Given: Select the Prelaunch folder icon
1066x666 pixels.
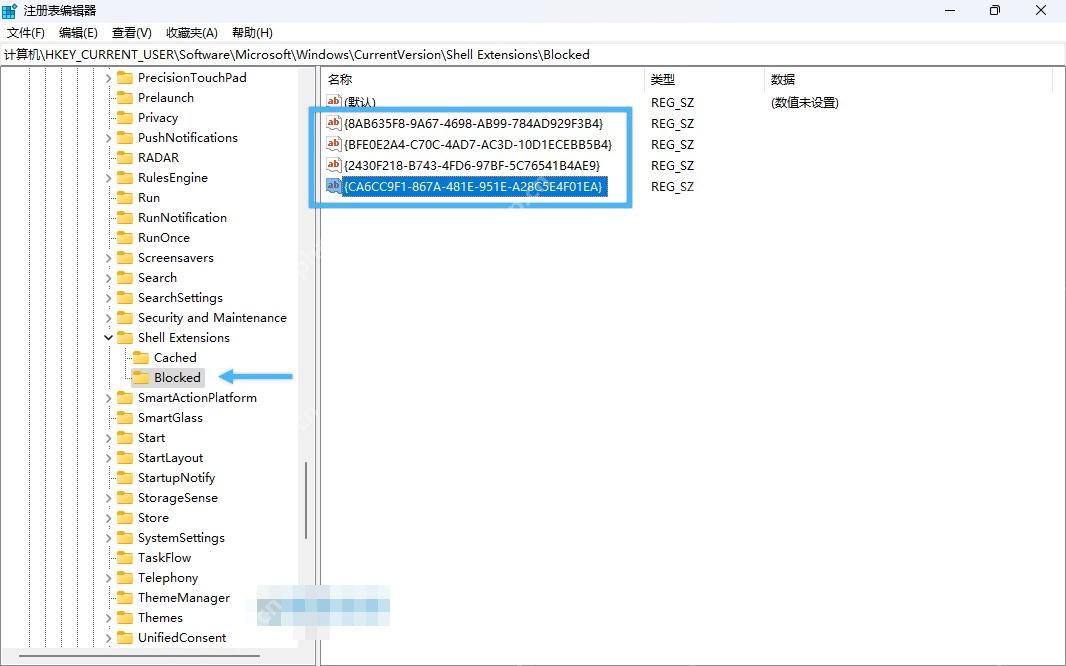Looking at the screenshot, I should click(x=124, y=98).
